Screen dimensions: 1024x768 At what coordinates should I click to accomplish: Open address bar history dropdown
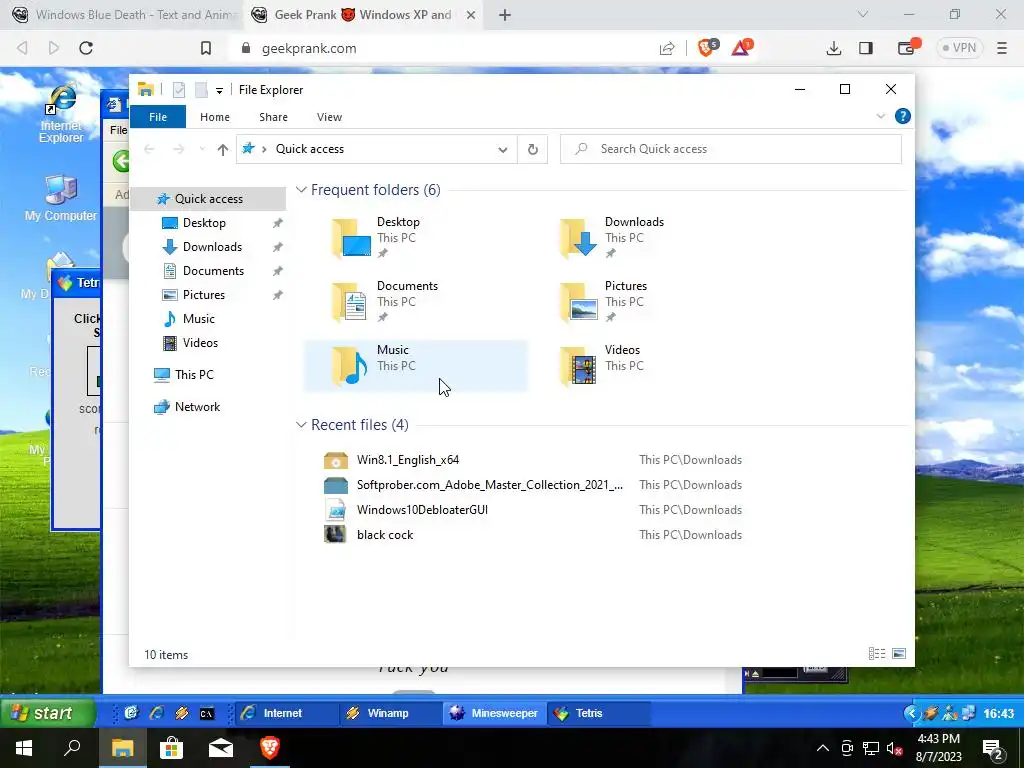(503, 150)
